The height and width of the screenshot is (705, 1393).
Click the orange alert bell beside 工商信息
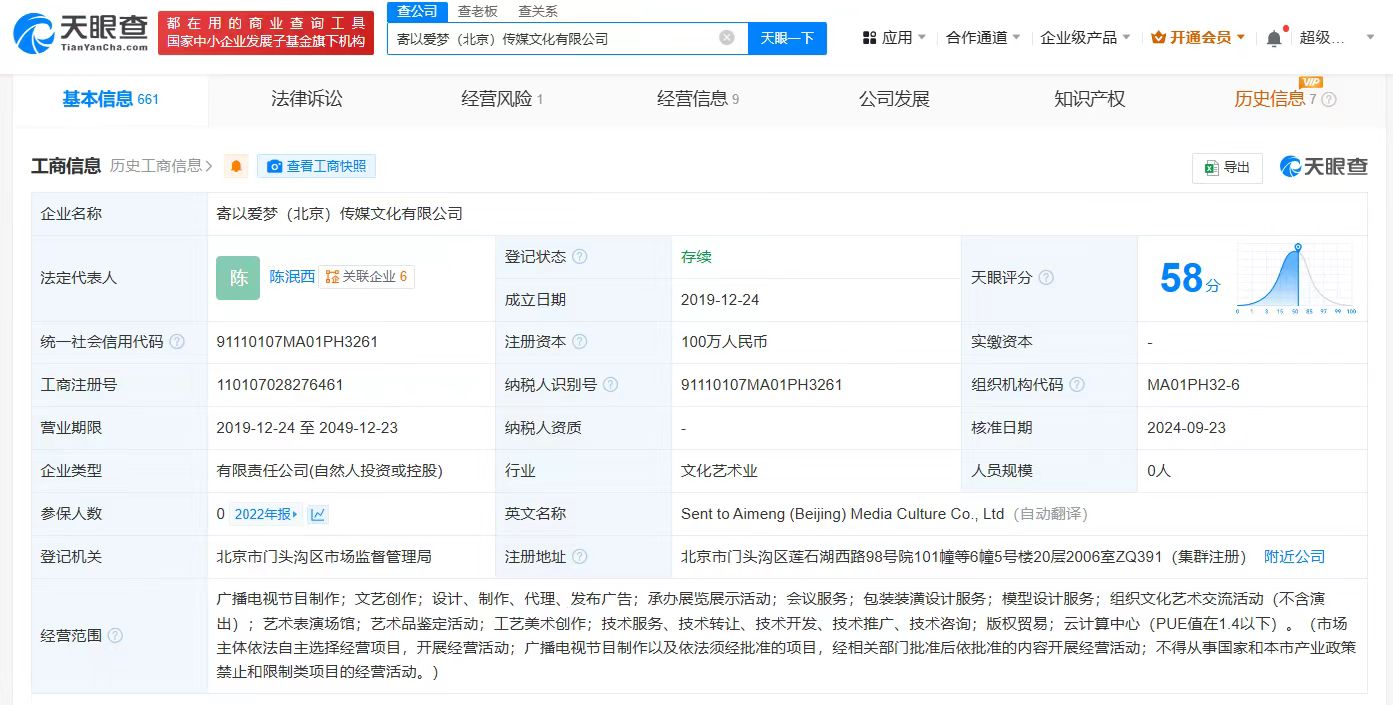click(x=236, y=166)
